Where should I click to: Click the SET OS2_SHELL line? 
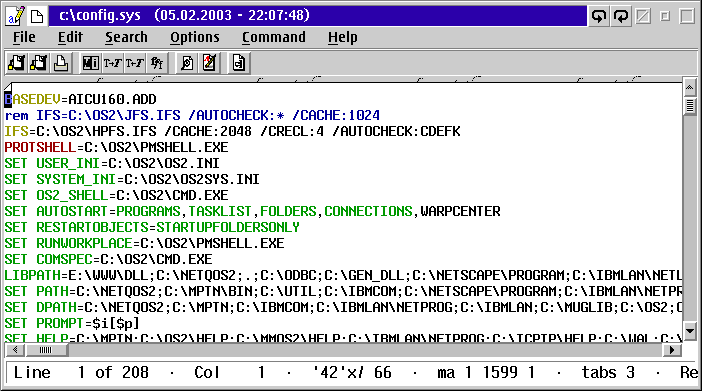pos(116,195)
